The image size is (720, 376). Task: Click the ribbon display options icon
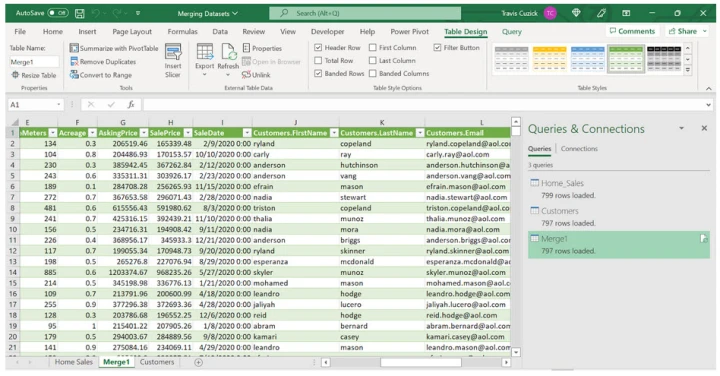tap(626, 13)
